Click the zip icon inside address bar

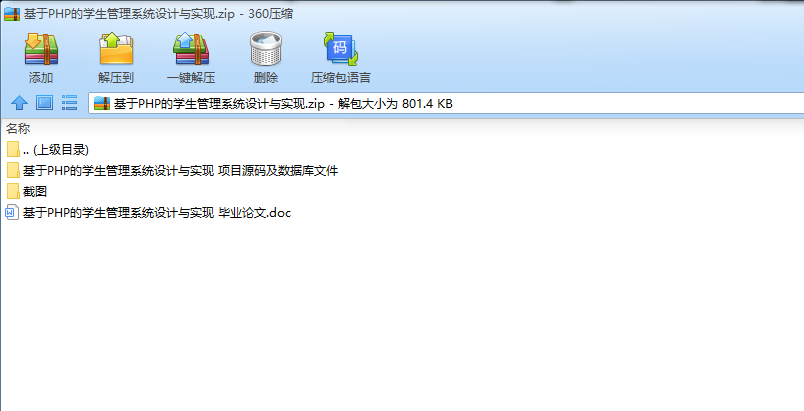coord(102,104)
